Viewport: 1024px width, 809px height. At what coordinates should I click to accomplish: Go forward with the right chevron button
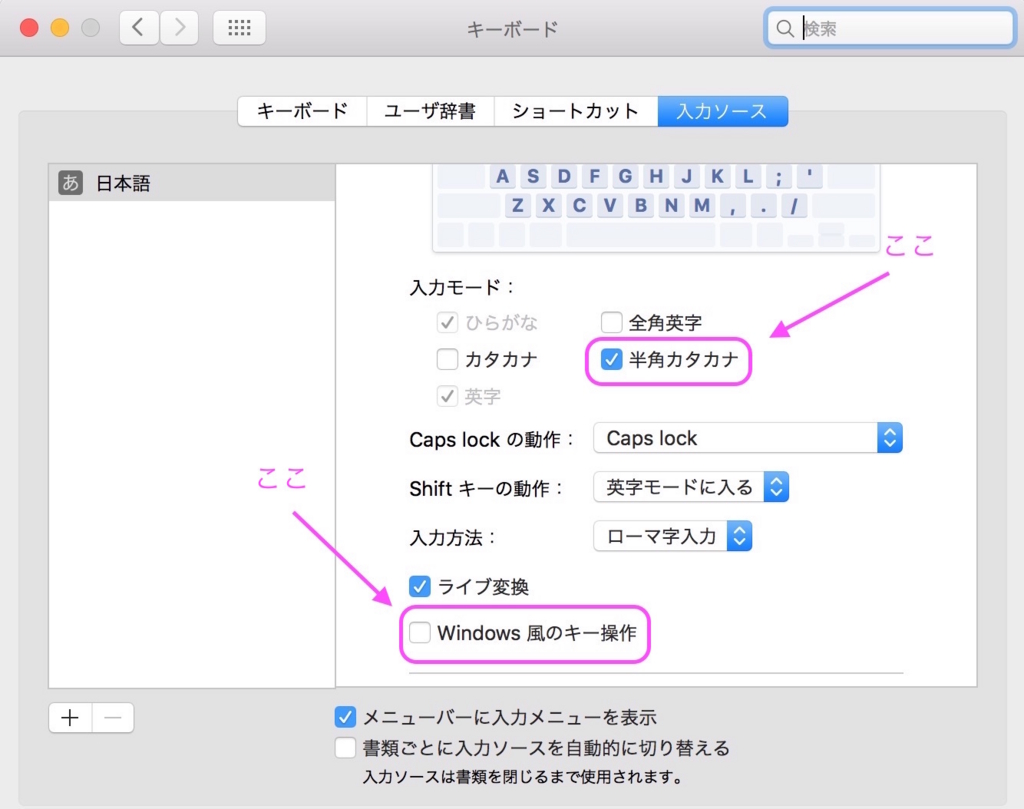(x=179, y=27)
